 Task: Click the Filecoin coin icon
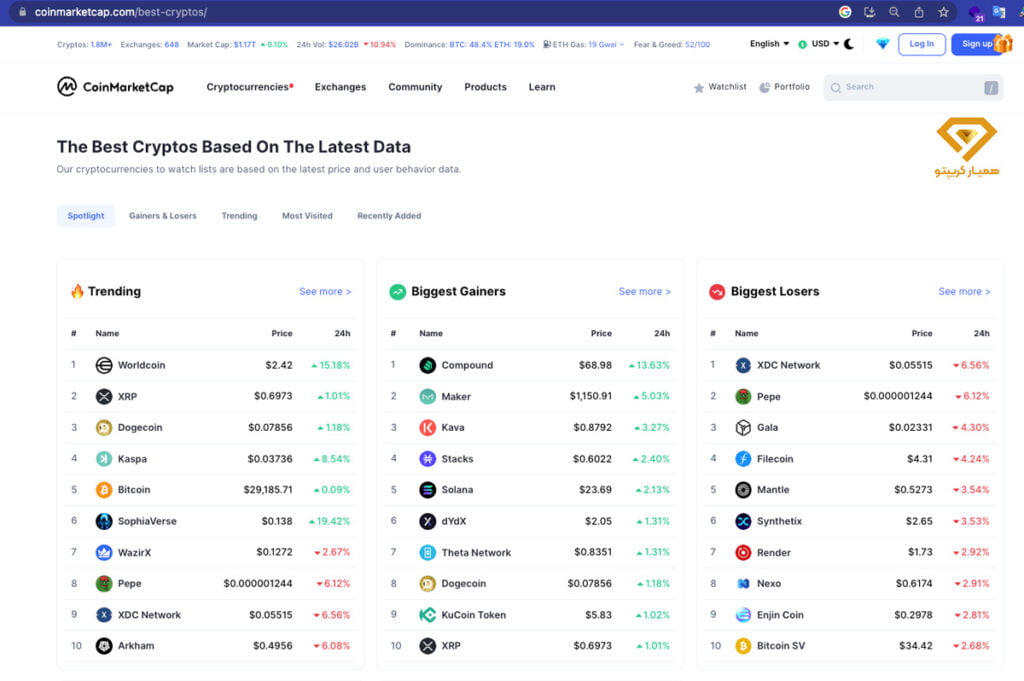tap(743, 458)
